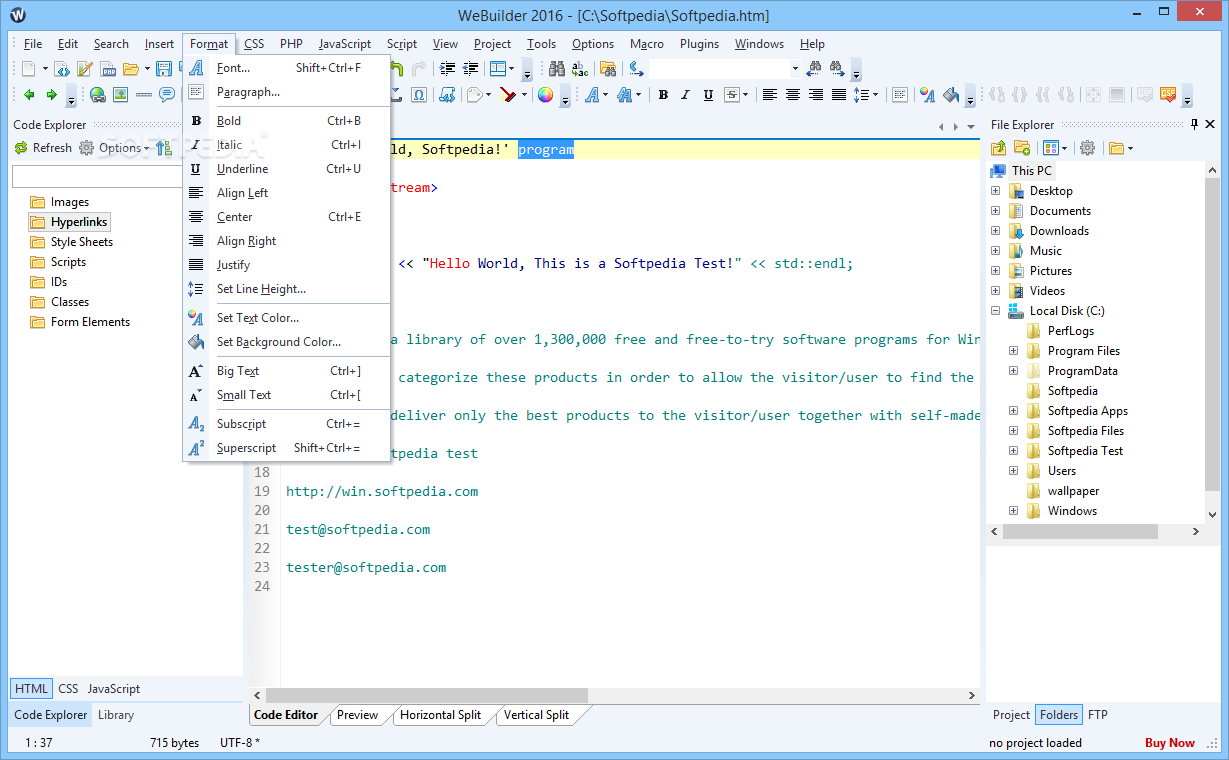
Task: Click the Open folder toolbar icon
Action: tap(131, 69)
